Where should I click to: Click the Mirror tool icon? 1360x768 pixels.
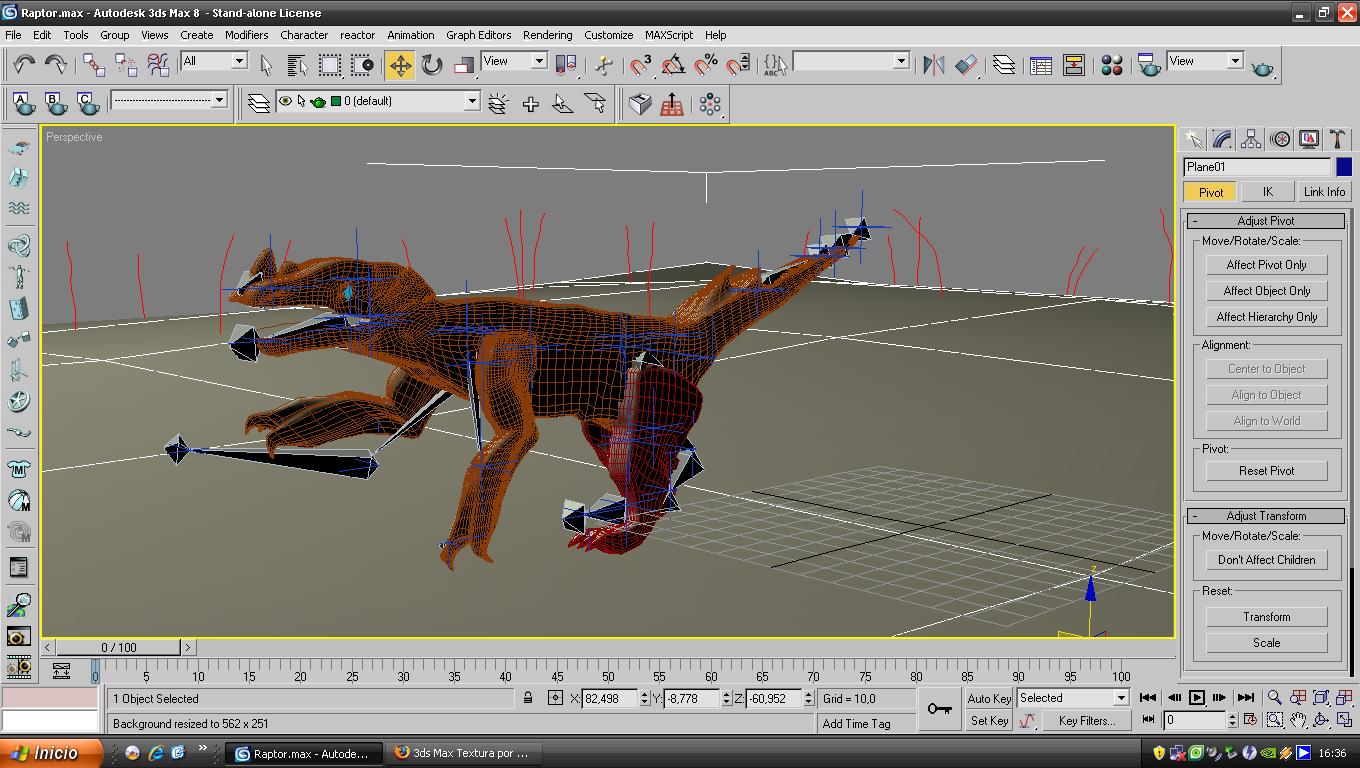(x=933, y=66)
